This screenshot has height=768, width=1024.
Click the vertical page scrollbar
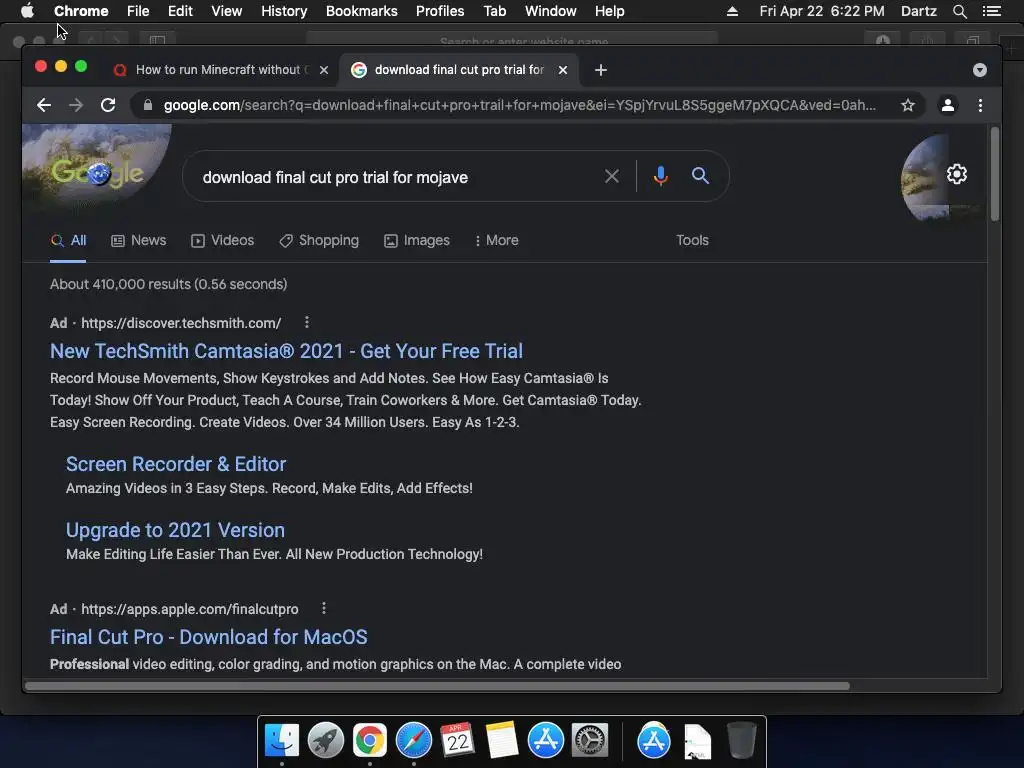point(995,174)
